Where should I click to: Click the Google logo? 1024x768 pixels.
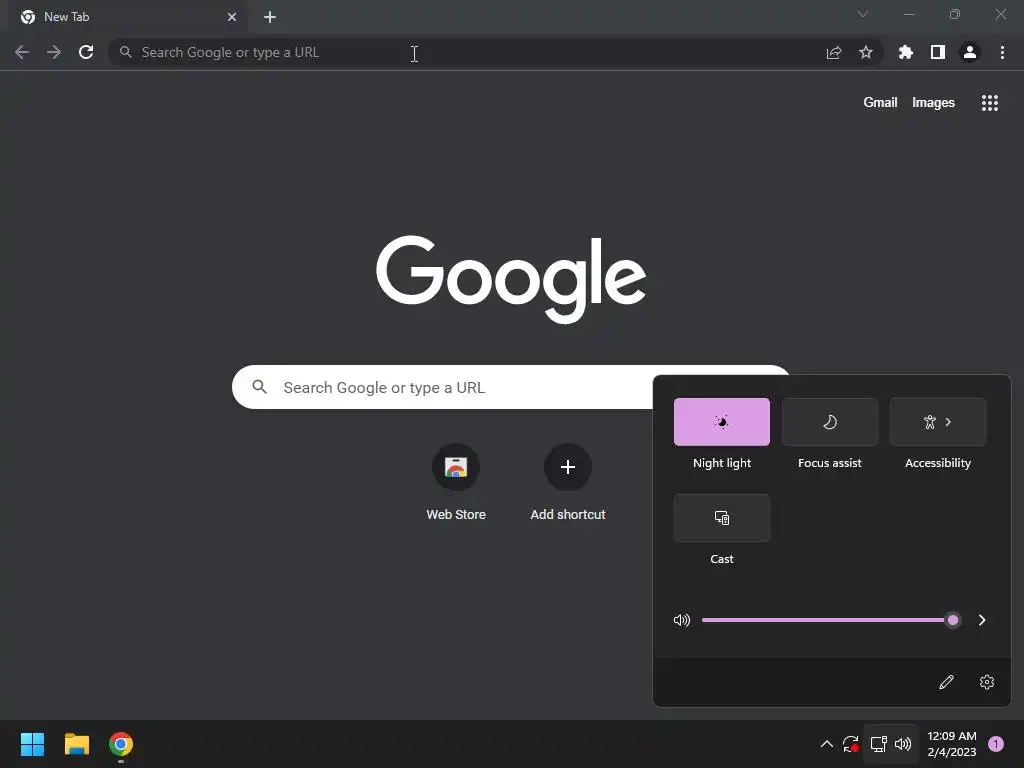[x=511, y=279]
